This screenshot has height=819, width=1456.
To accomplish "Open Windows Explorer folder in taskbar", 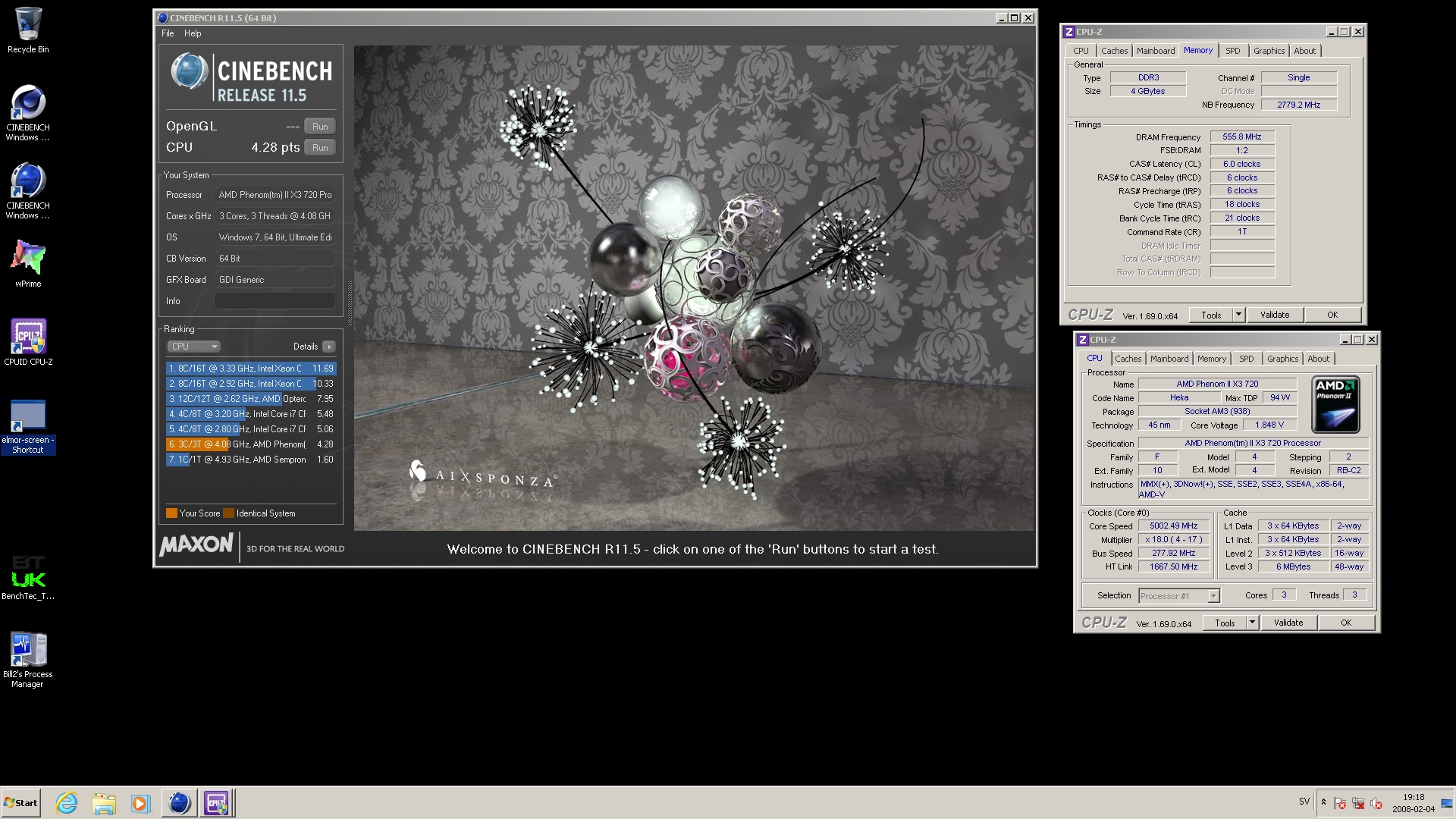I will click(104, 802).
